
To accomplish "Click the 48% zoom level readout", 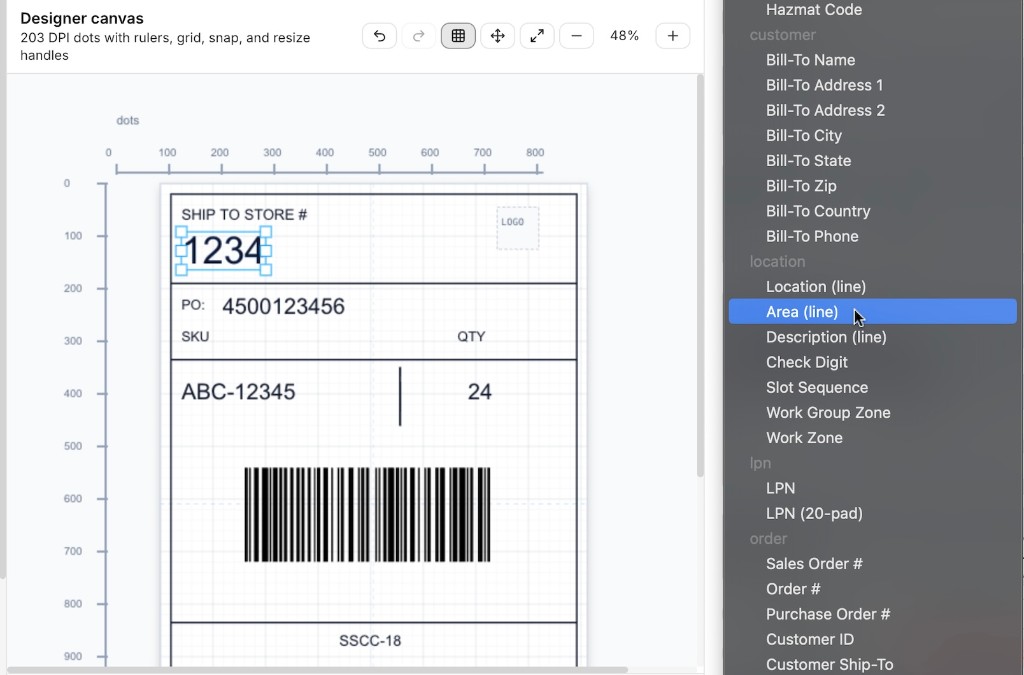I will coord(624,36).
